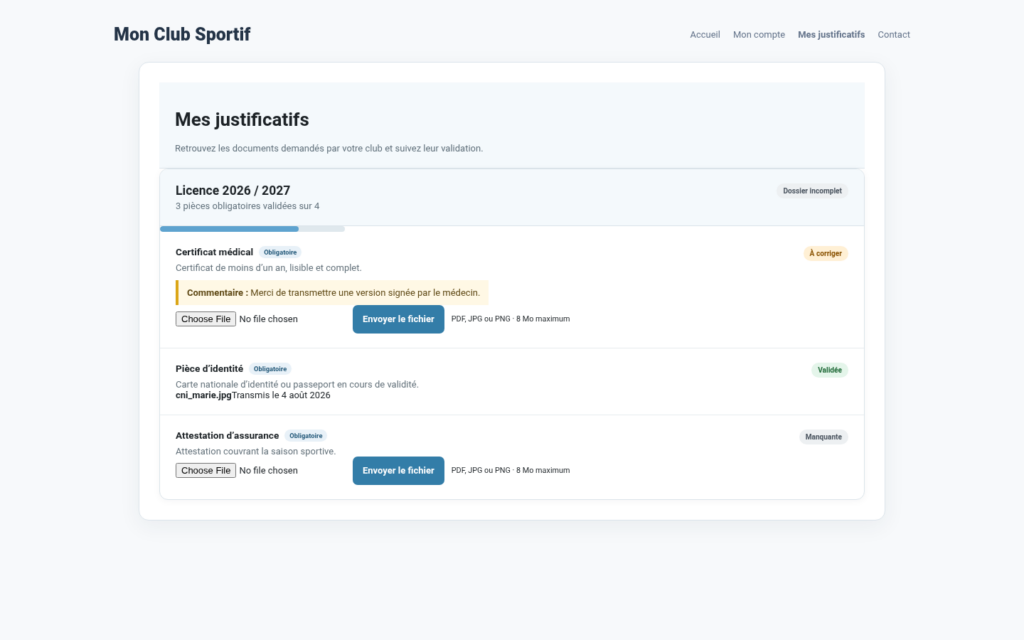Screen dimensions: 1024x640
Task: Click 'No file chosen' under Attestation d'assurance
Action: pos(268,470)
